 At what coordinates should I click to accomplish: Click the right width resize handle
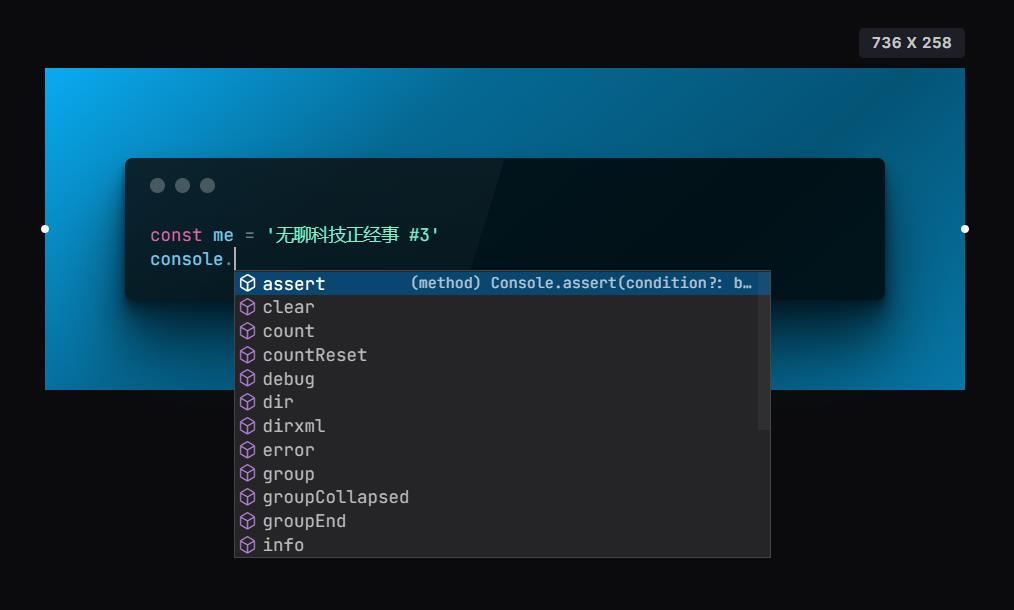(x=965, y=229)
